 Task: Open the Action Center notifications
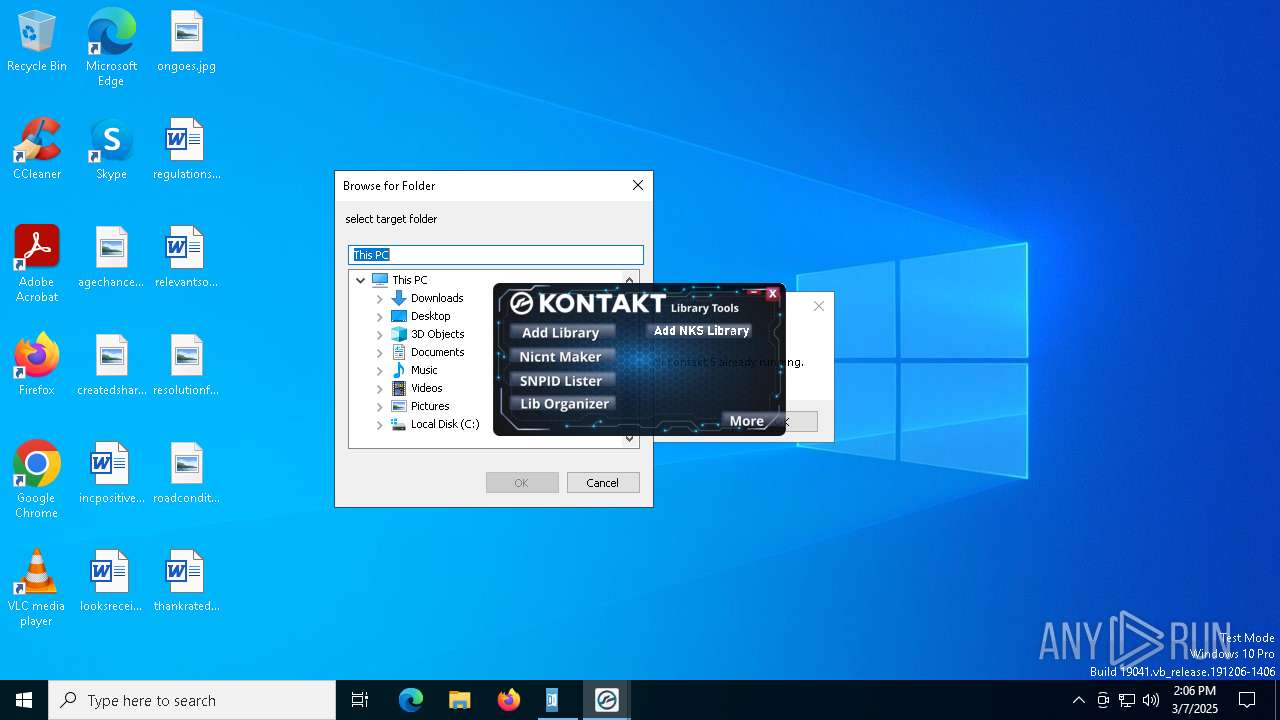point(1247,700)
